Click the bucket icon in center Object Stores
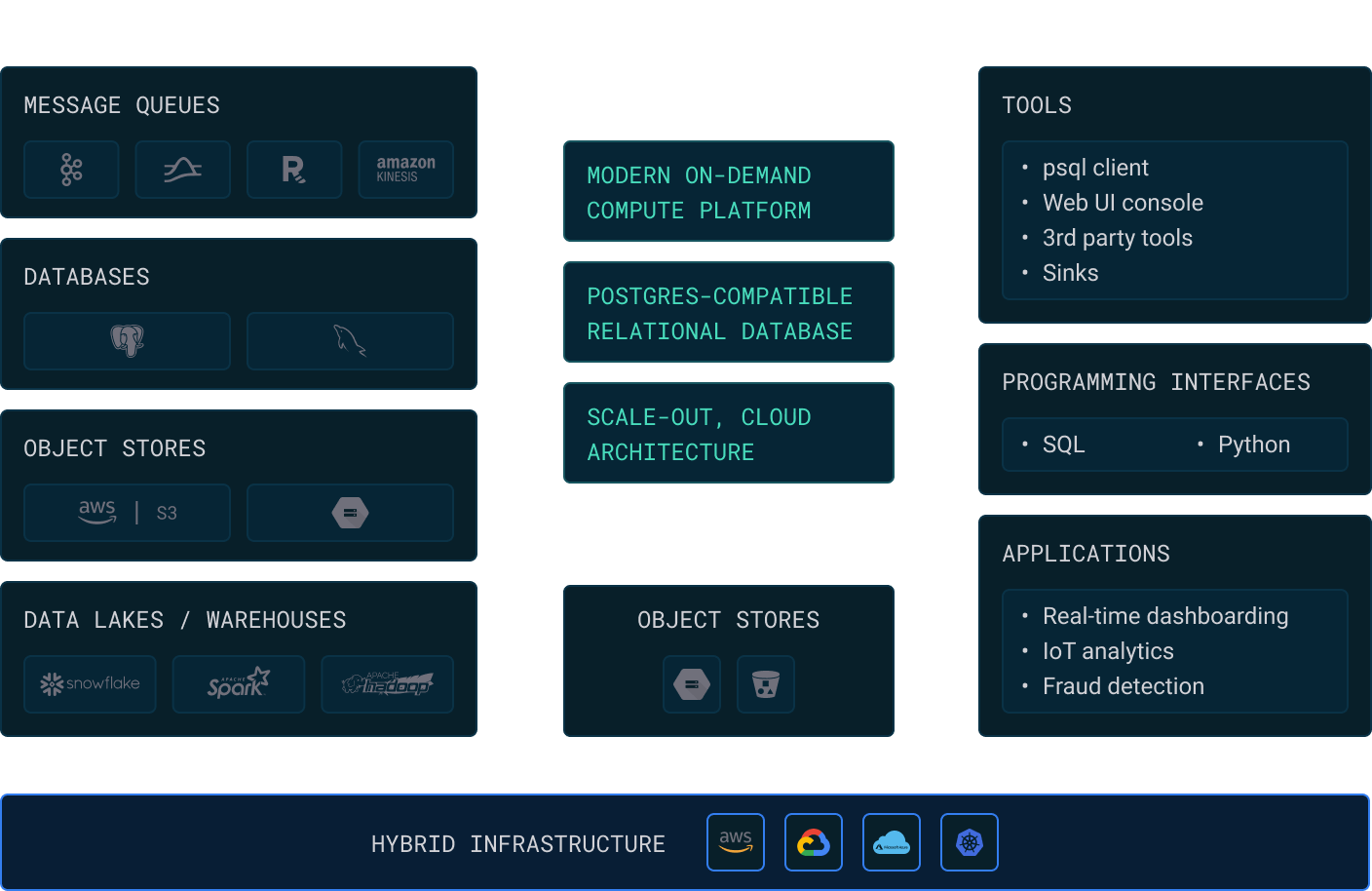This screenshot has height=891, width=1372. point(766,684)
